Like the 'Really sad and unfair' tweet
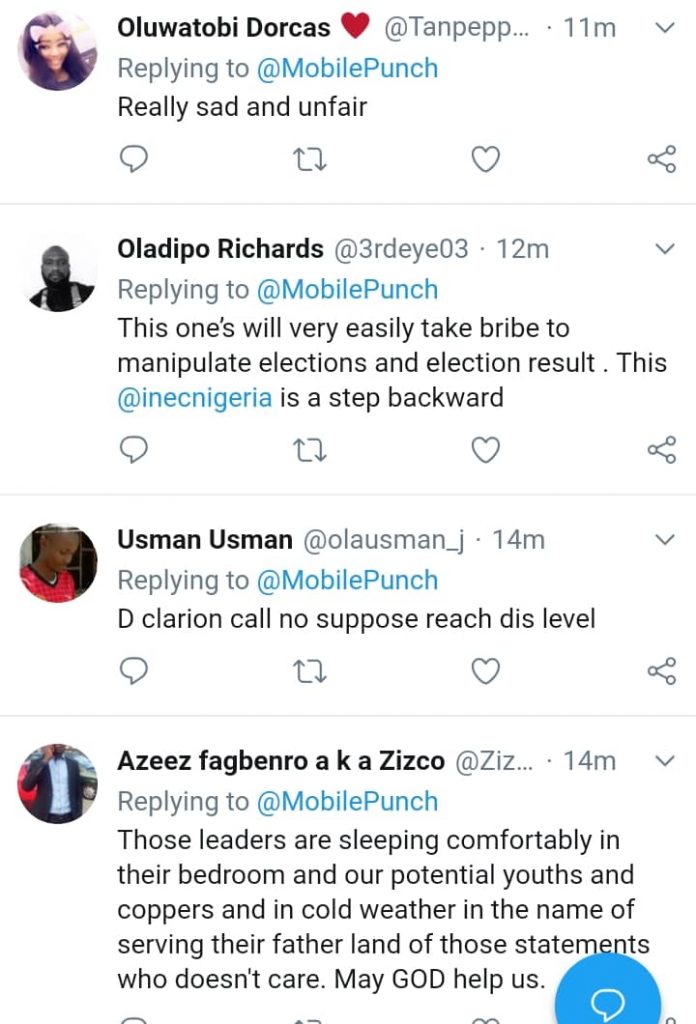Screen dimensions: 696x1024 pos(485,159)
